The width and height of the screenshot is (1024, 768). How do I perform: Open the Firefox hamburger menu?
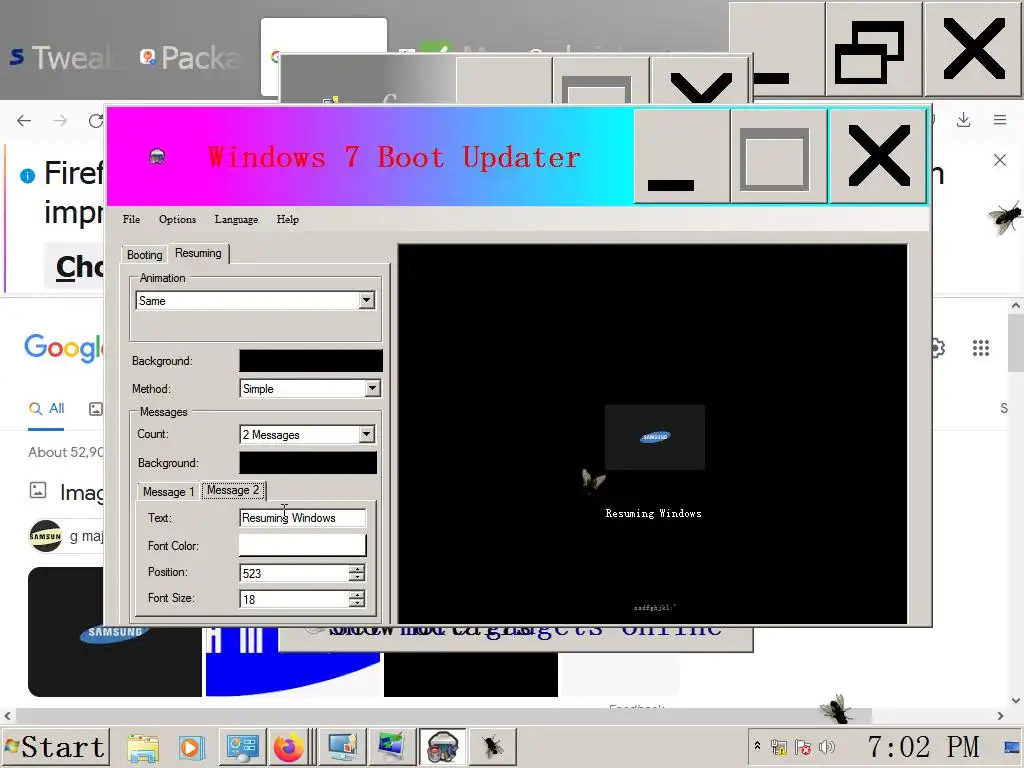1000,120
